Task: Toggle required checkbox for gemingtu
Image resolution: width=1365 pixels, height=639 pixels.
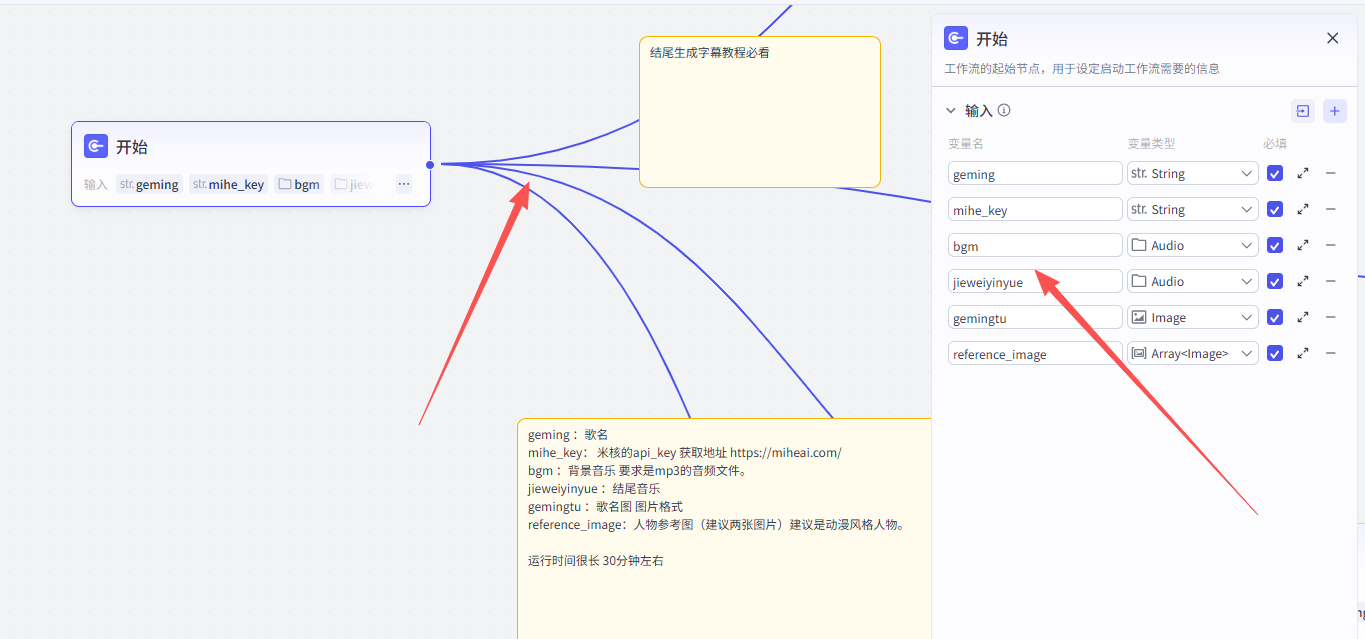Action: [x=1274, y=317]
